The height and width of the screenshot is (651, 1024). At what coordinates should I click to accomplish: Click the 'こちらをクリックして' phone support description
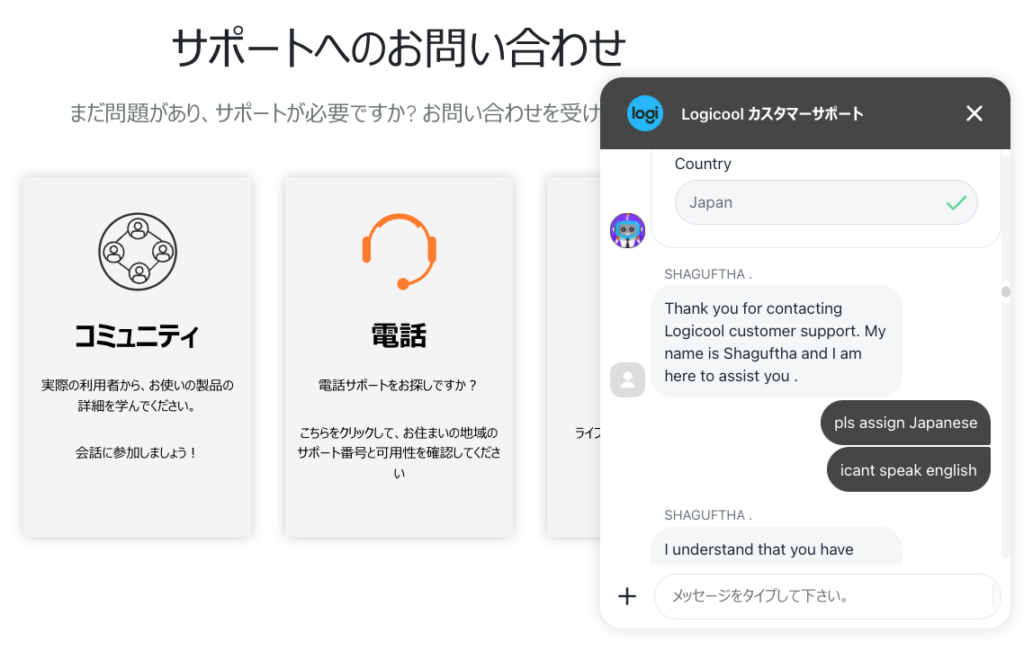(399, 453)
